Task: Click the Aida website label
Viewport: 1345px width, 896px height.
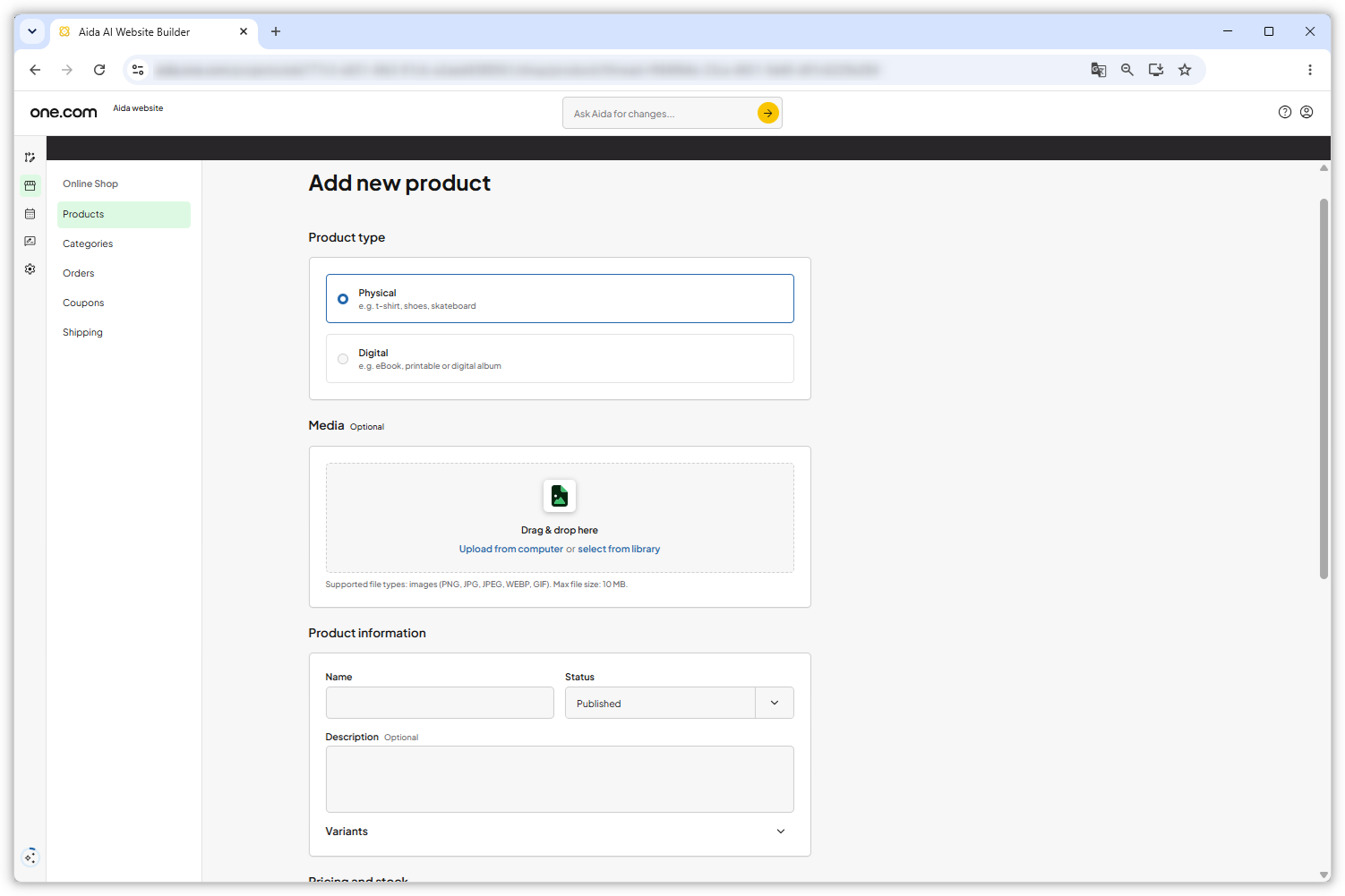Action: [138, 108]
